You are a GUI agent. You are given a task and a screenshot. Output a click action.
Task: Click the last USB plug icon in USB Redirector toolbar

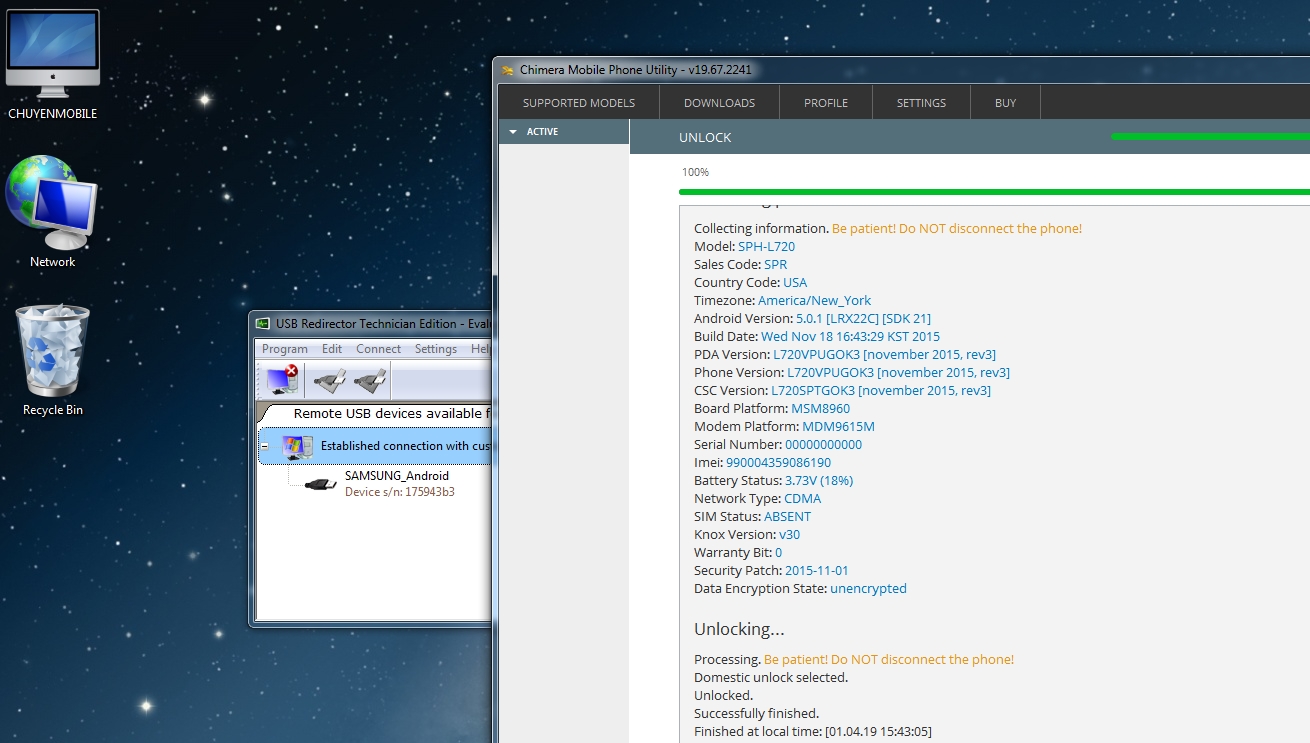coord(369,381)
